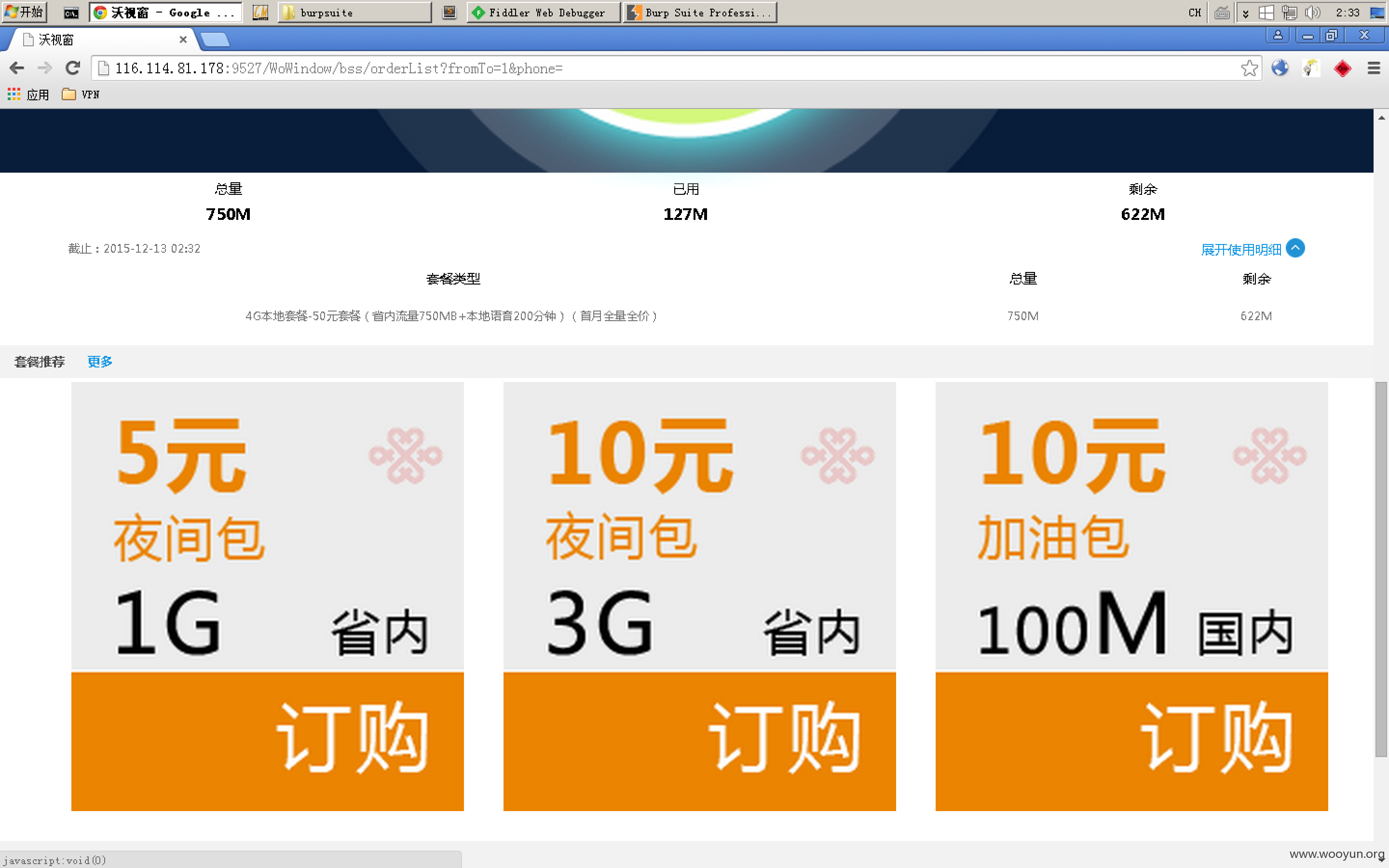
Task: Click the 剩余 622M bold value
Action: point(1142,214)
